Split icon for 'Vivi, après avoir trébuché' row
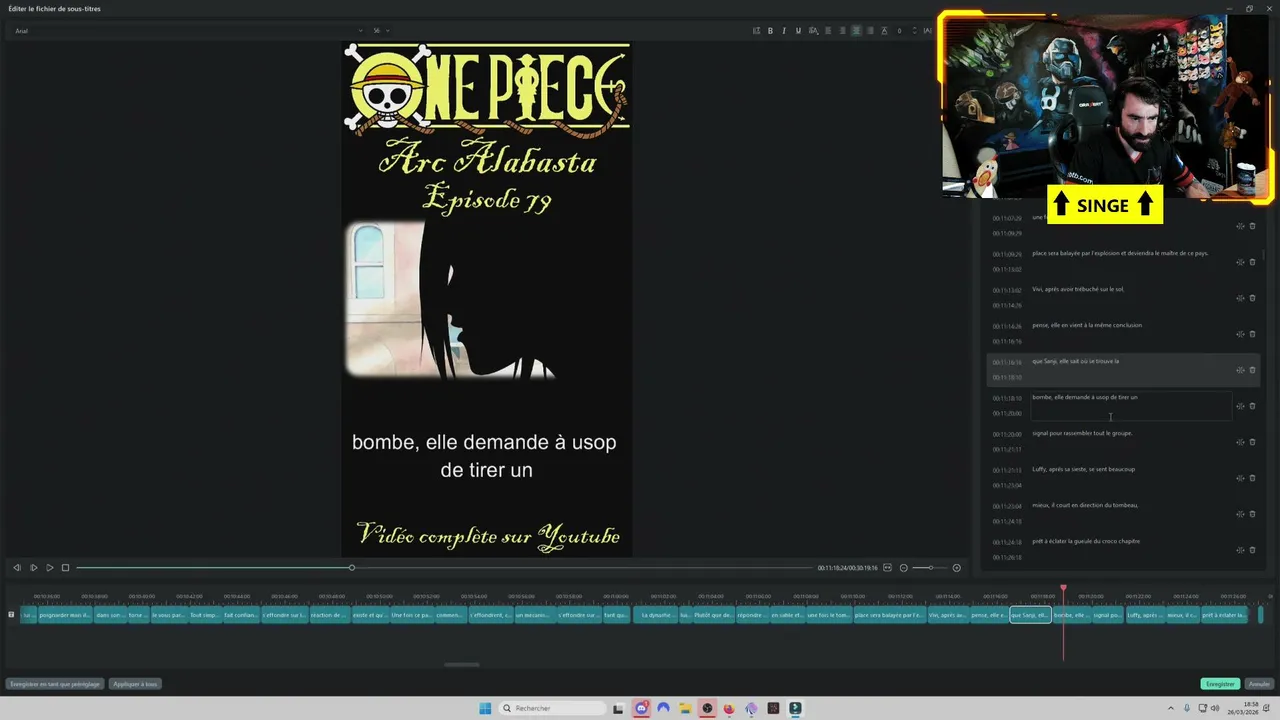 point(1240,298)
